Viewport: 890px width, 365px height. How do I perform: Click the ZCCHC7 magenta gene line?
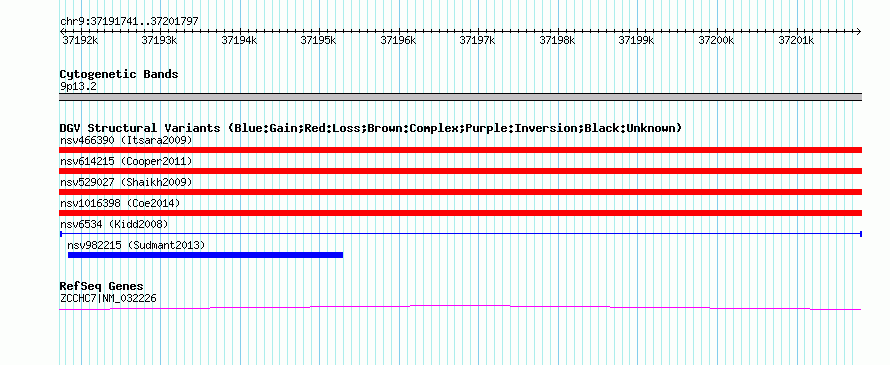tap(460, 307)
